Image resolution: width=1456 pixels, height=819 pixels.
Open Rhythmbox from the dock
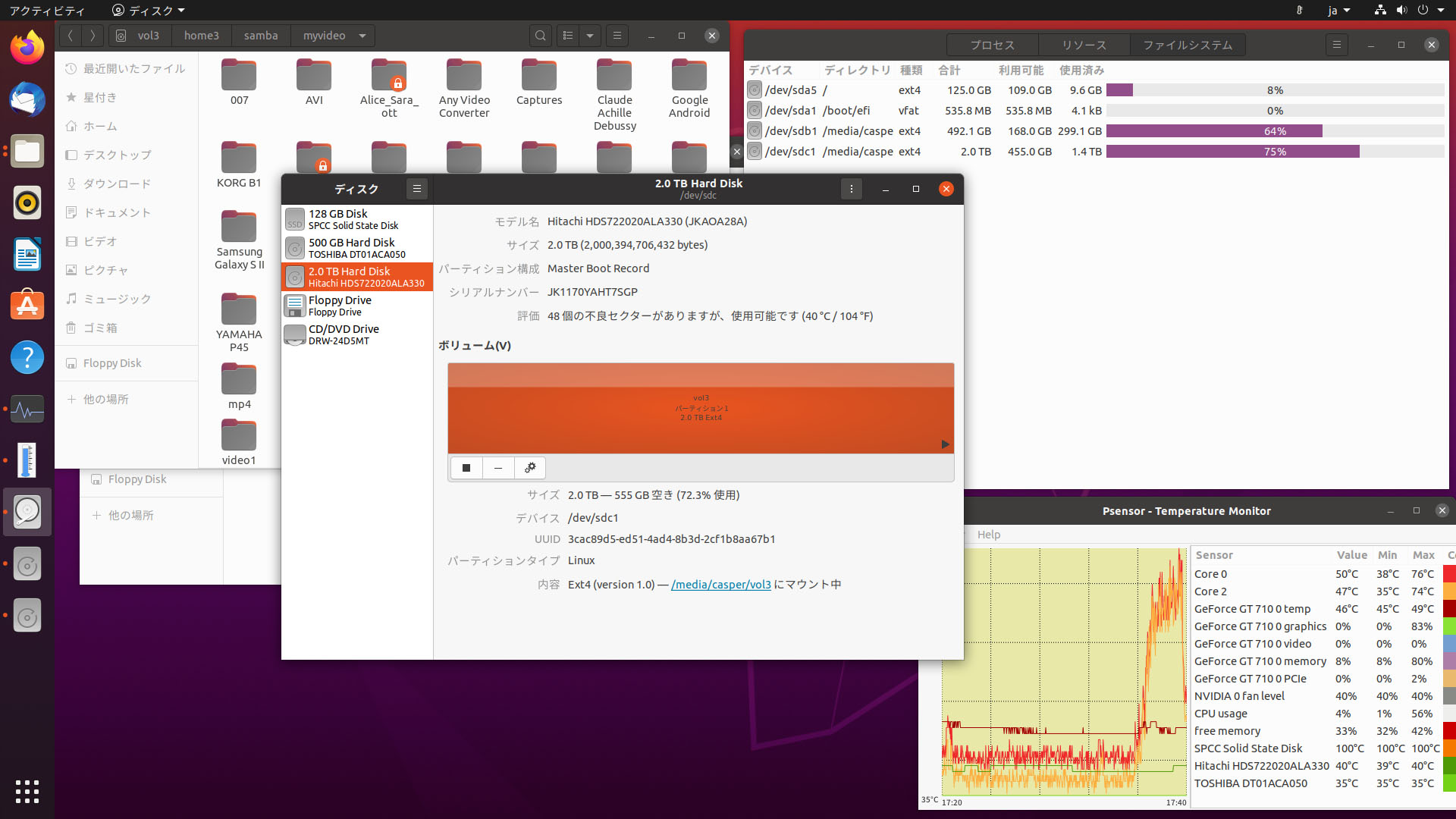pos(27,202)
